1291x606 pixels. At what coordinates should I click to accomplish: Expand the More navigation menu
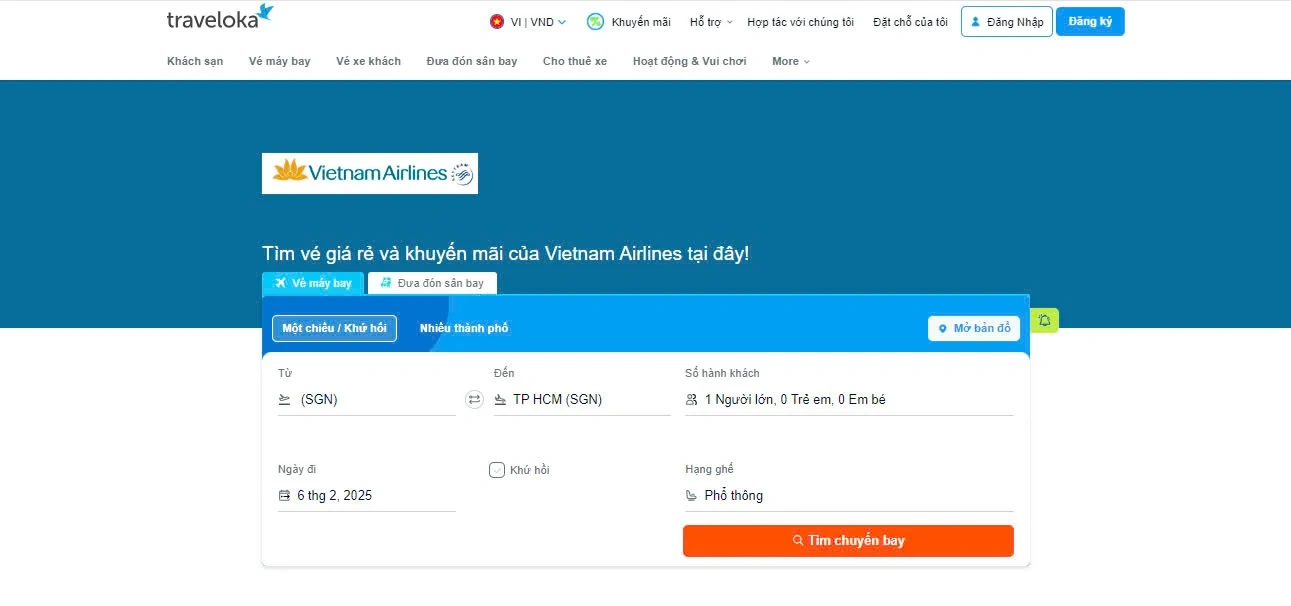tap(790, 61)
